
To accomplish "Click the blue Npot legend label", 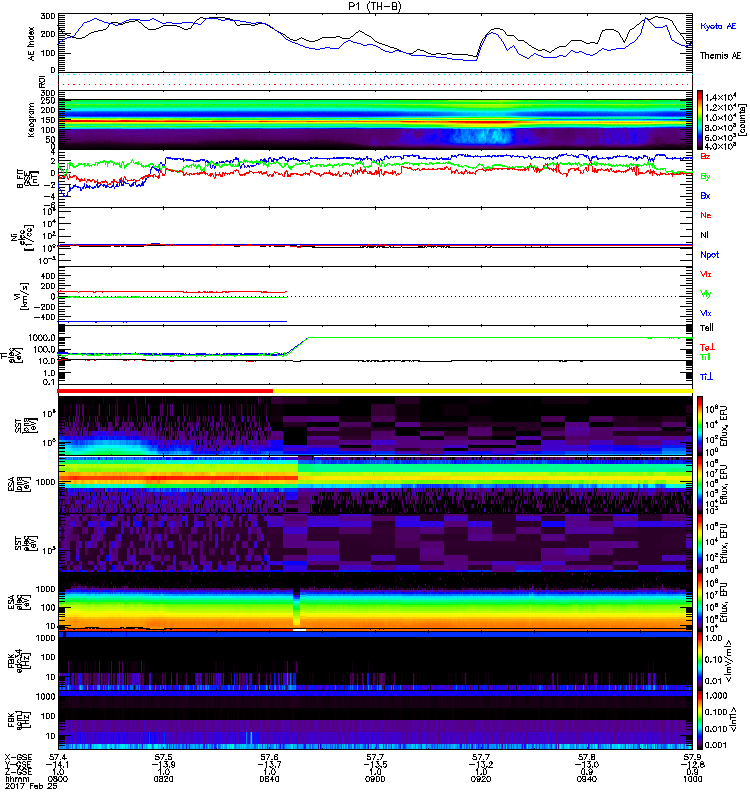I will click(708, 254).
